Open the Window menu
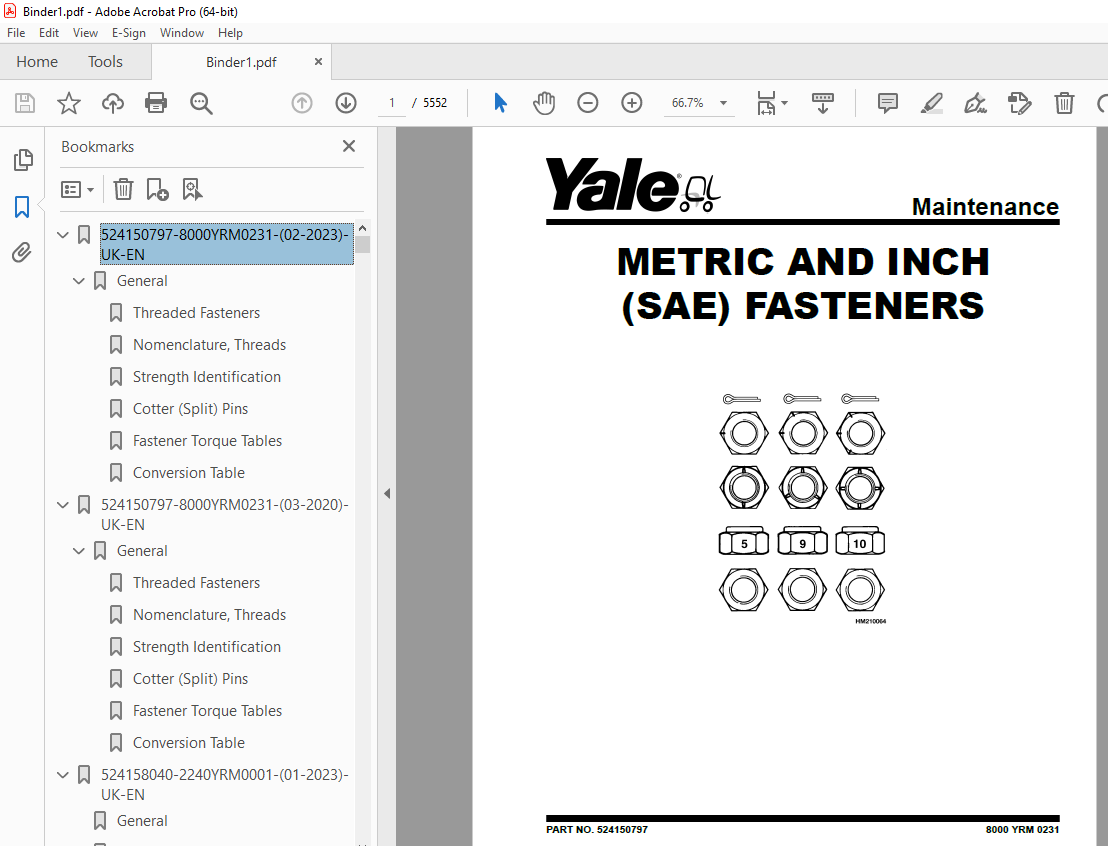The width and height of the screenshot is (1108, 846). [182, 33]
